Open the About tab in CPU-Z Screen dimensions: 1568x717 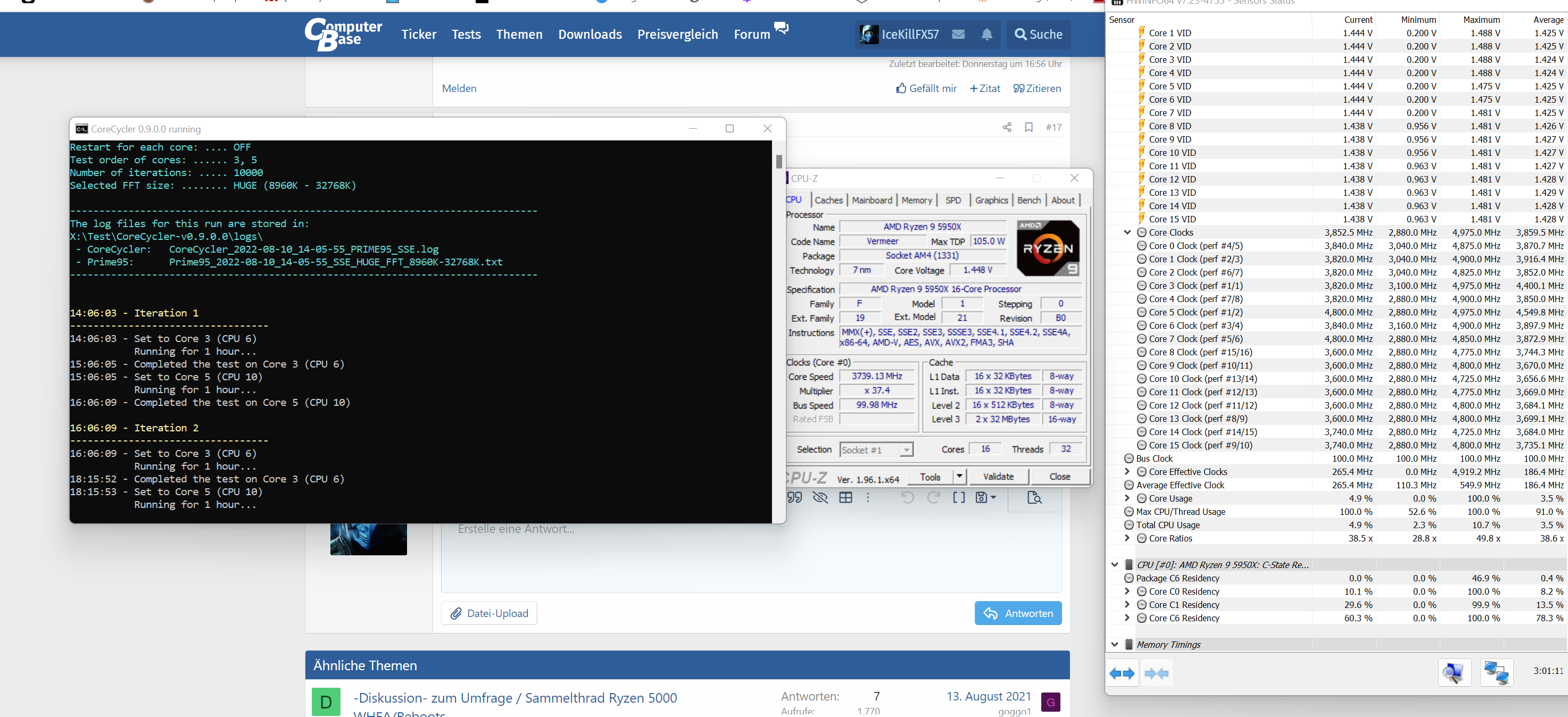point(1063,200)
